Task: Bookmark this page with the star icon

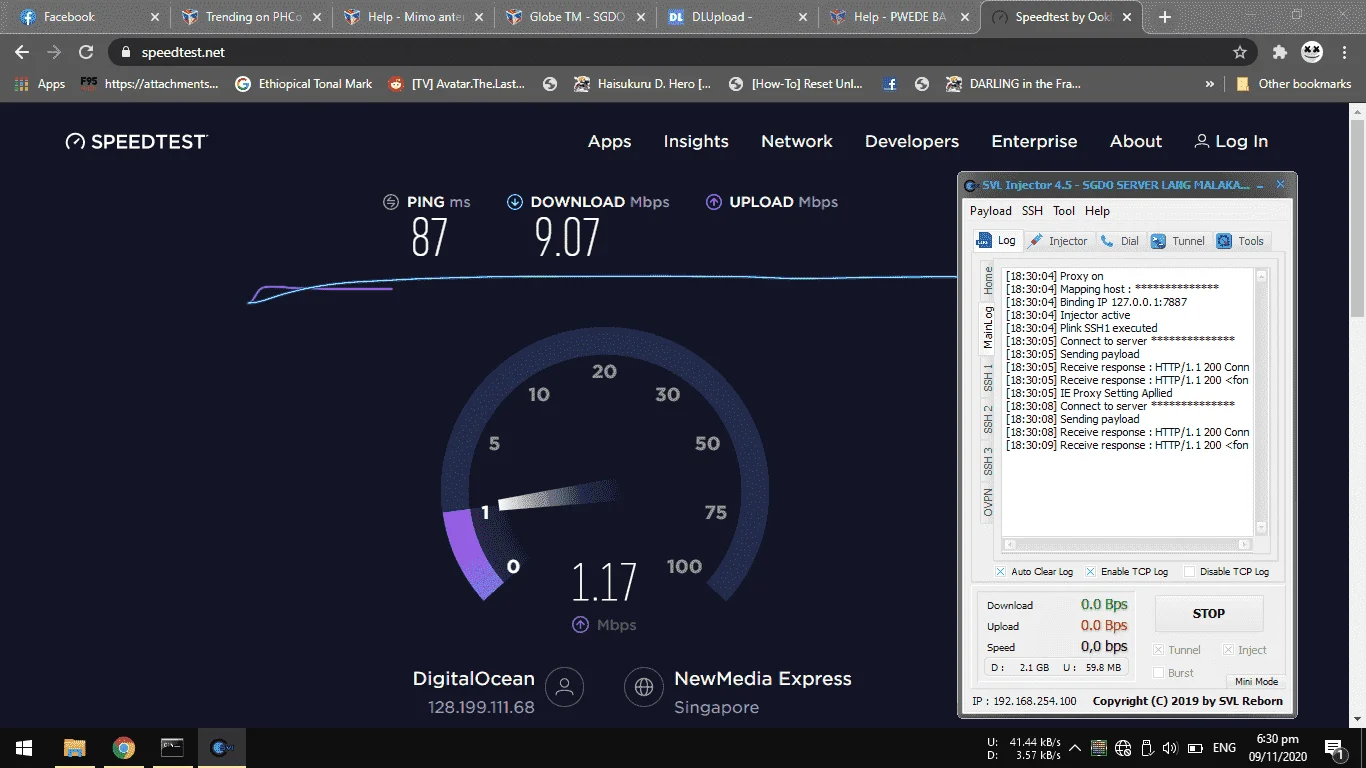Action: (1240, 52)
